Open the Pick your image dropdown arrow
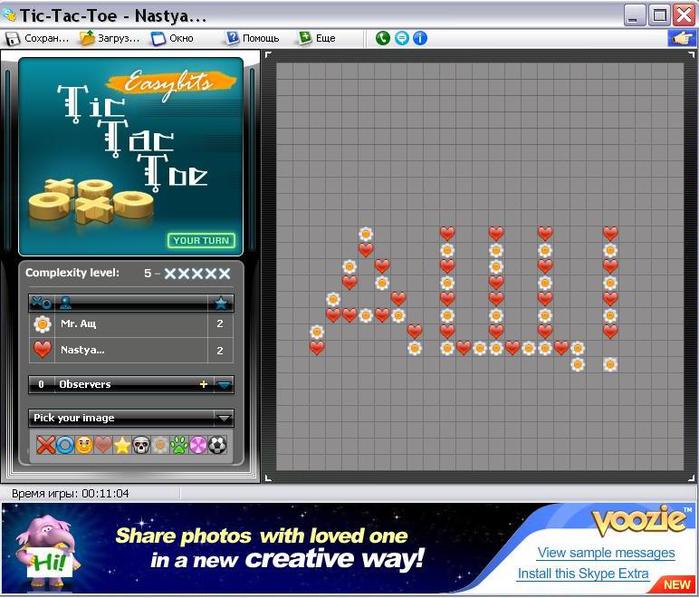699x598 pixels. [x=224, y=418]
